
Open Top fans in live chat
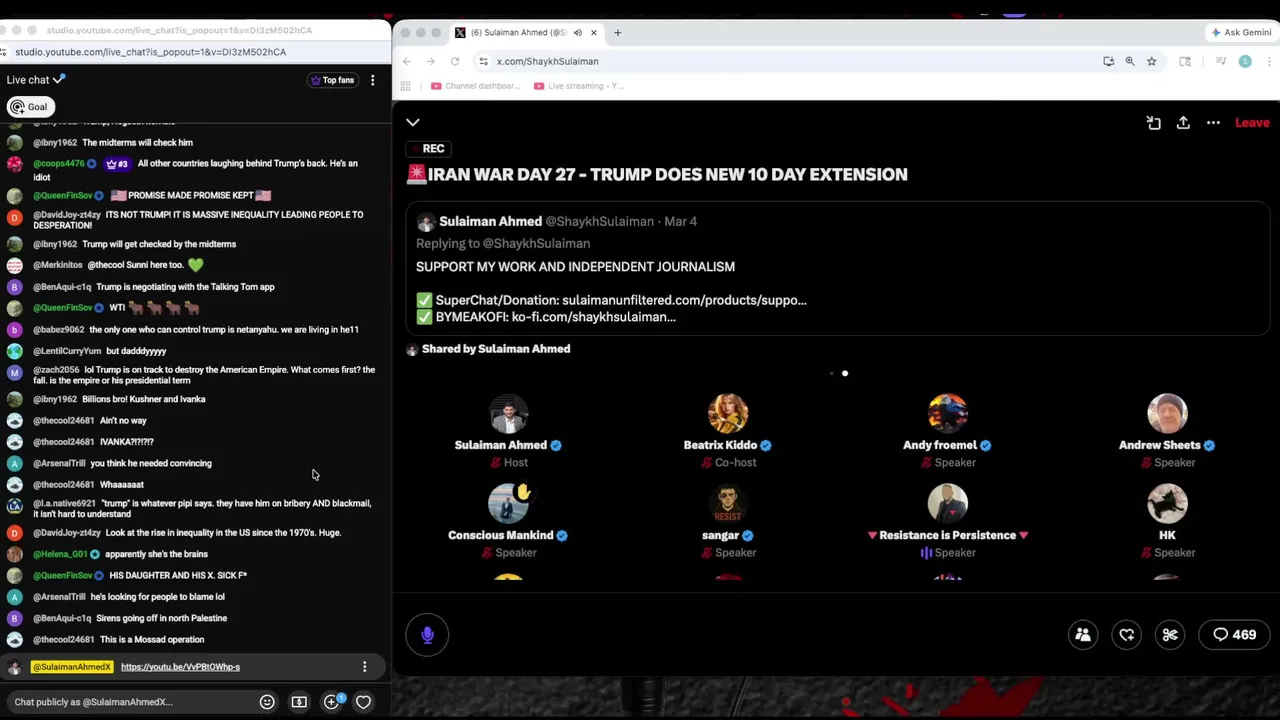[x=332, y=80]
